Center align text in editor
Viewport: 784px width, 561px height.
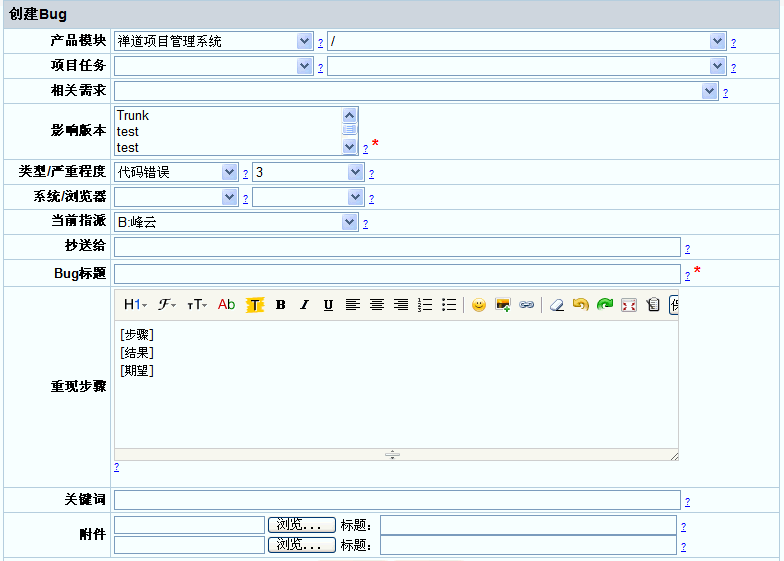377,304
